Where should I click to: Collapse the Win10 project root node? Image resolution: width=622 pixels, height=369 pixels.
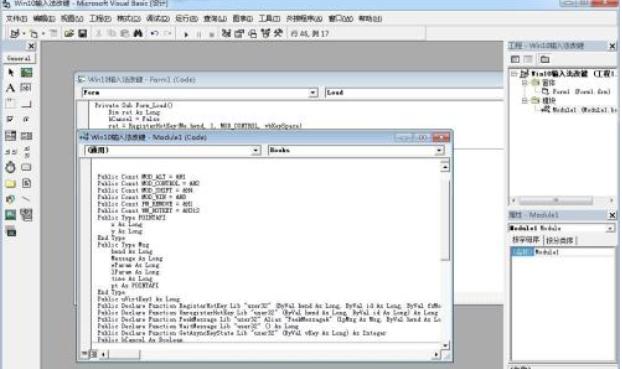pos(514,74)
